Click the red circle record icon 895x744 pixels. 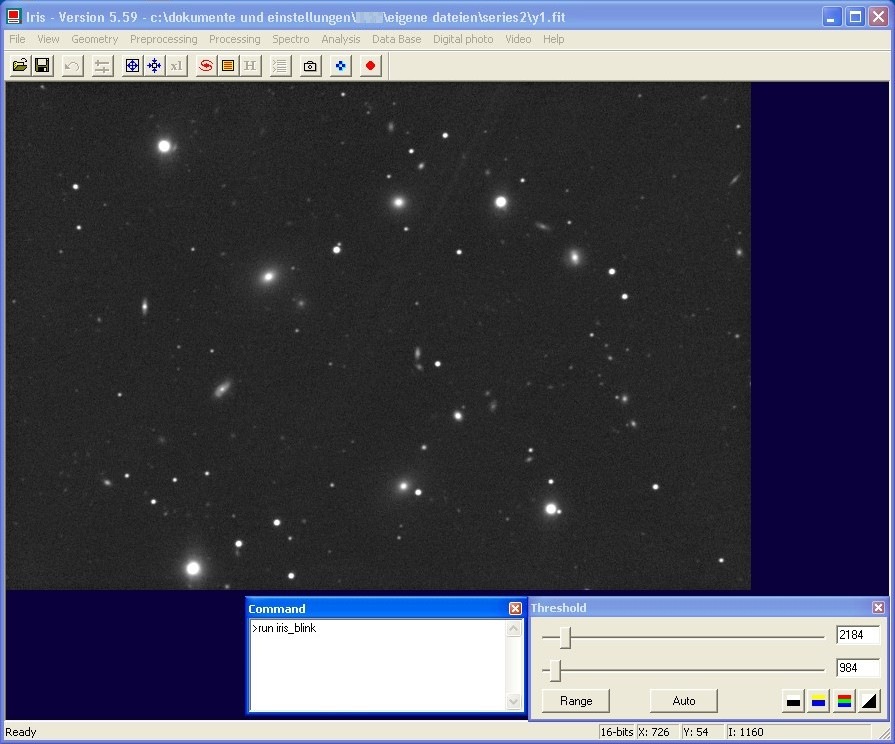[371, 66]
